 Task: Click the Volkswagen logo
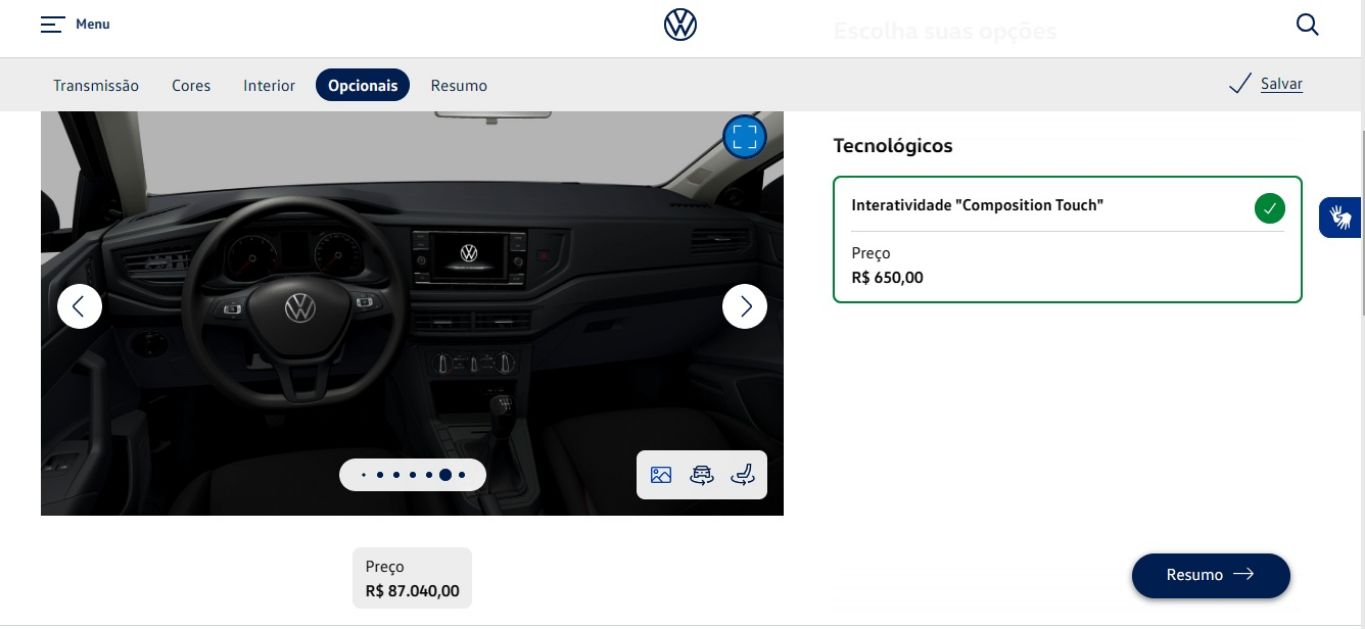pyautogui.click(x=680, y=25)
